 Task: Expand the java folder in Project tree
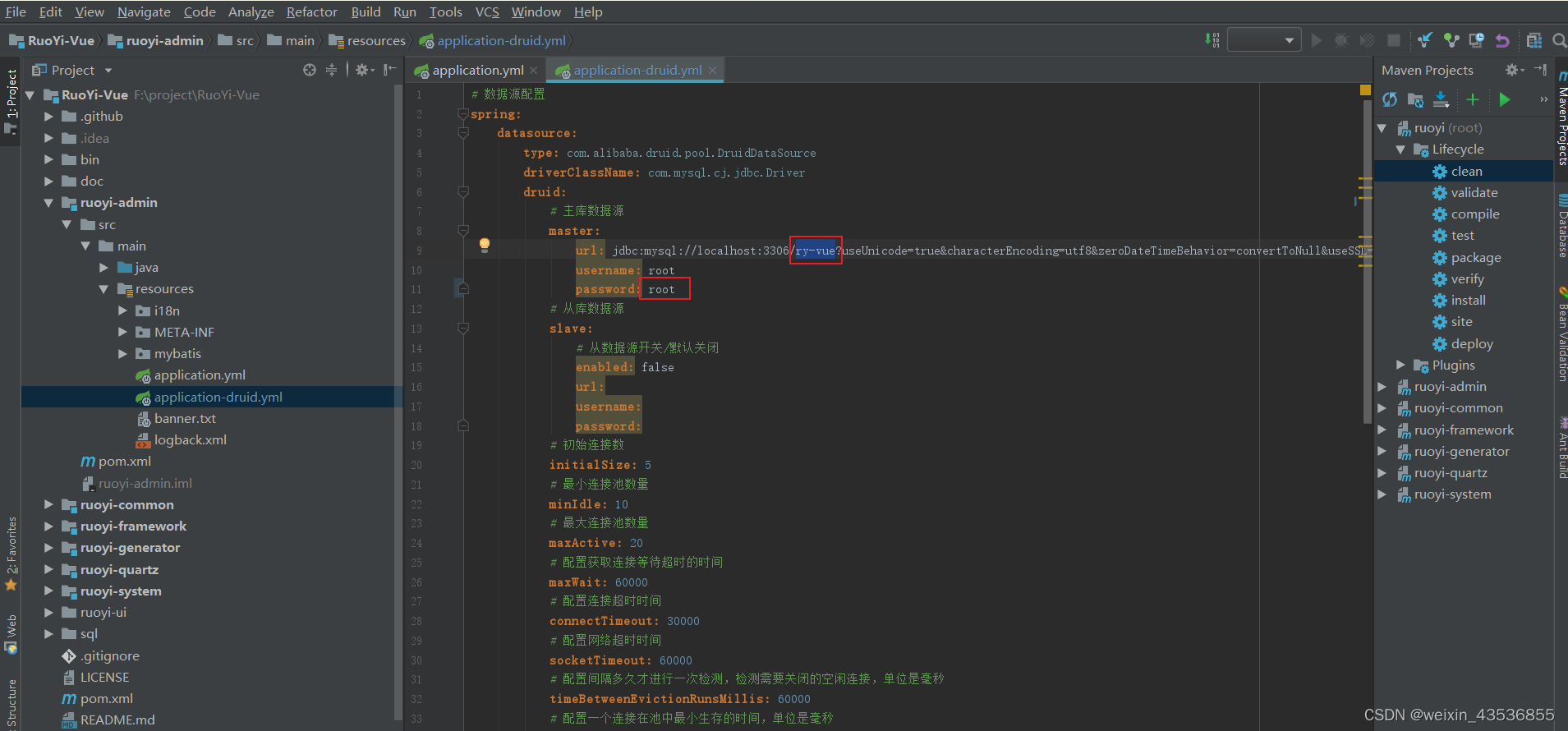(103, 268)
